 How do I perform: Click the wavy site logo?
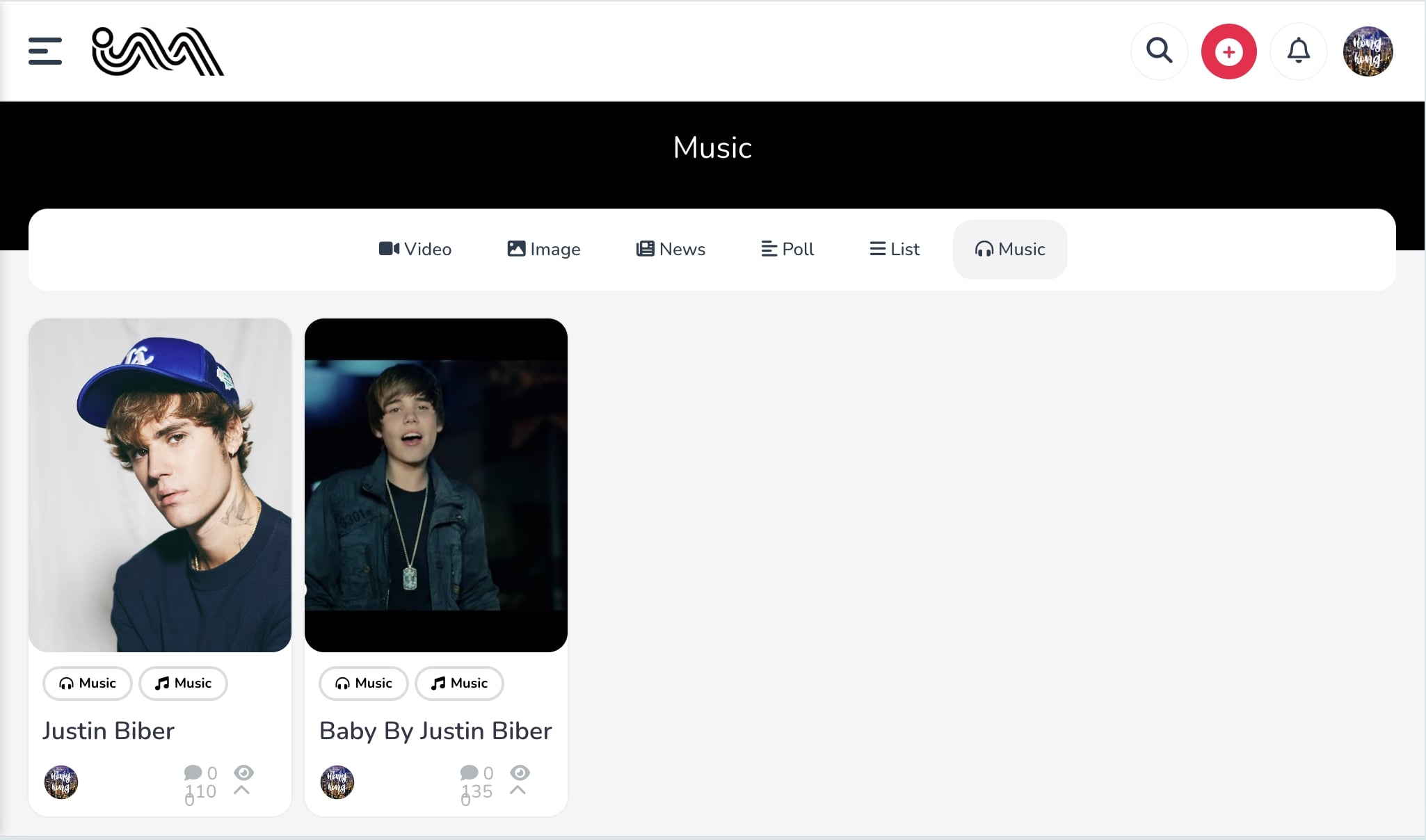coord(158,51)
